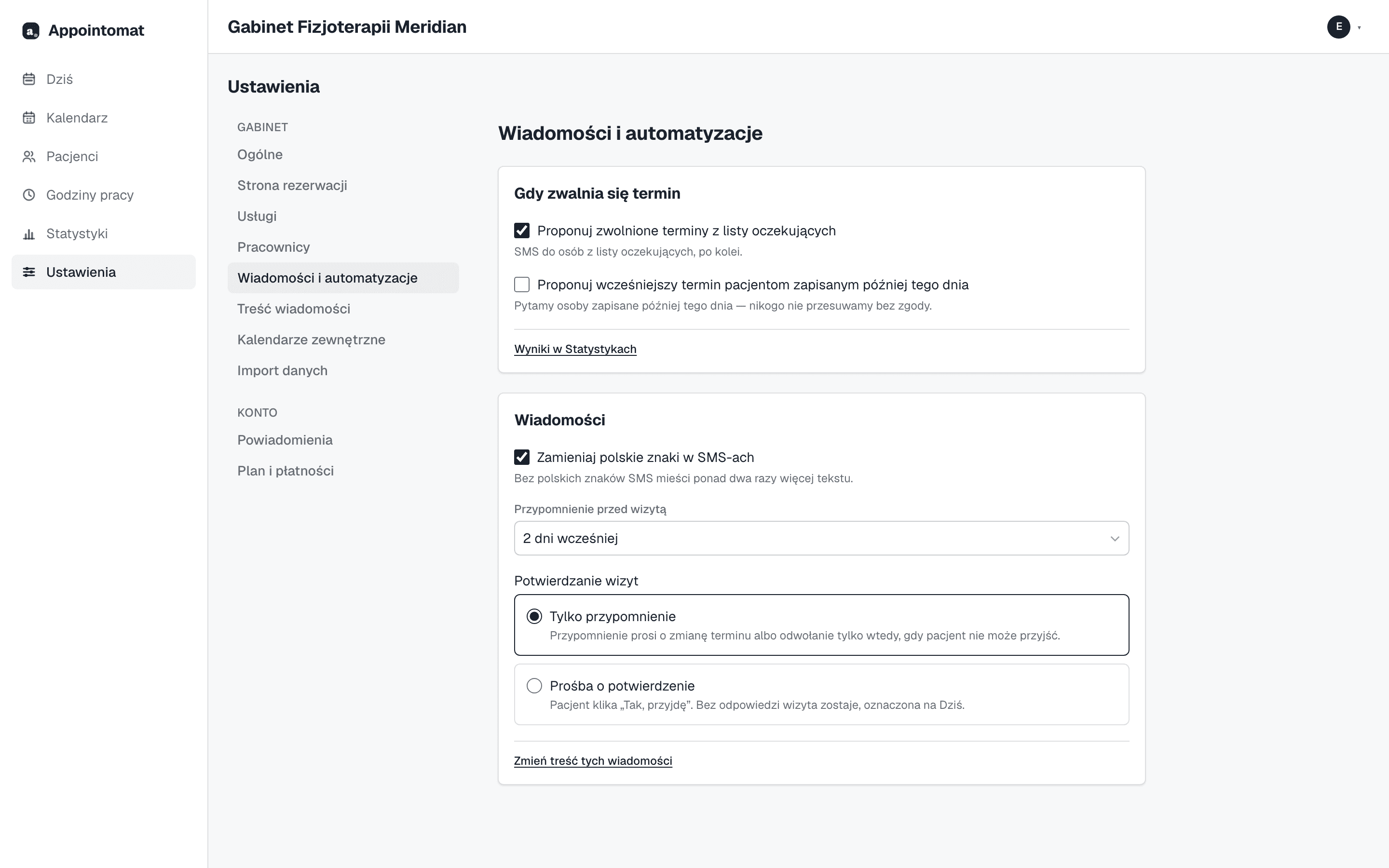Open the Treść wiadomości settings section
Screen dimensions: 1389x868
click(x=294, y=309)
